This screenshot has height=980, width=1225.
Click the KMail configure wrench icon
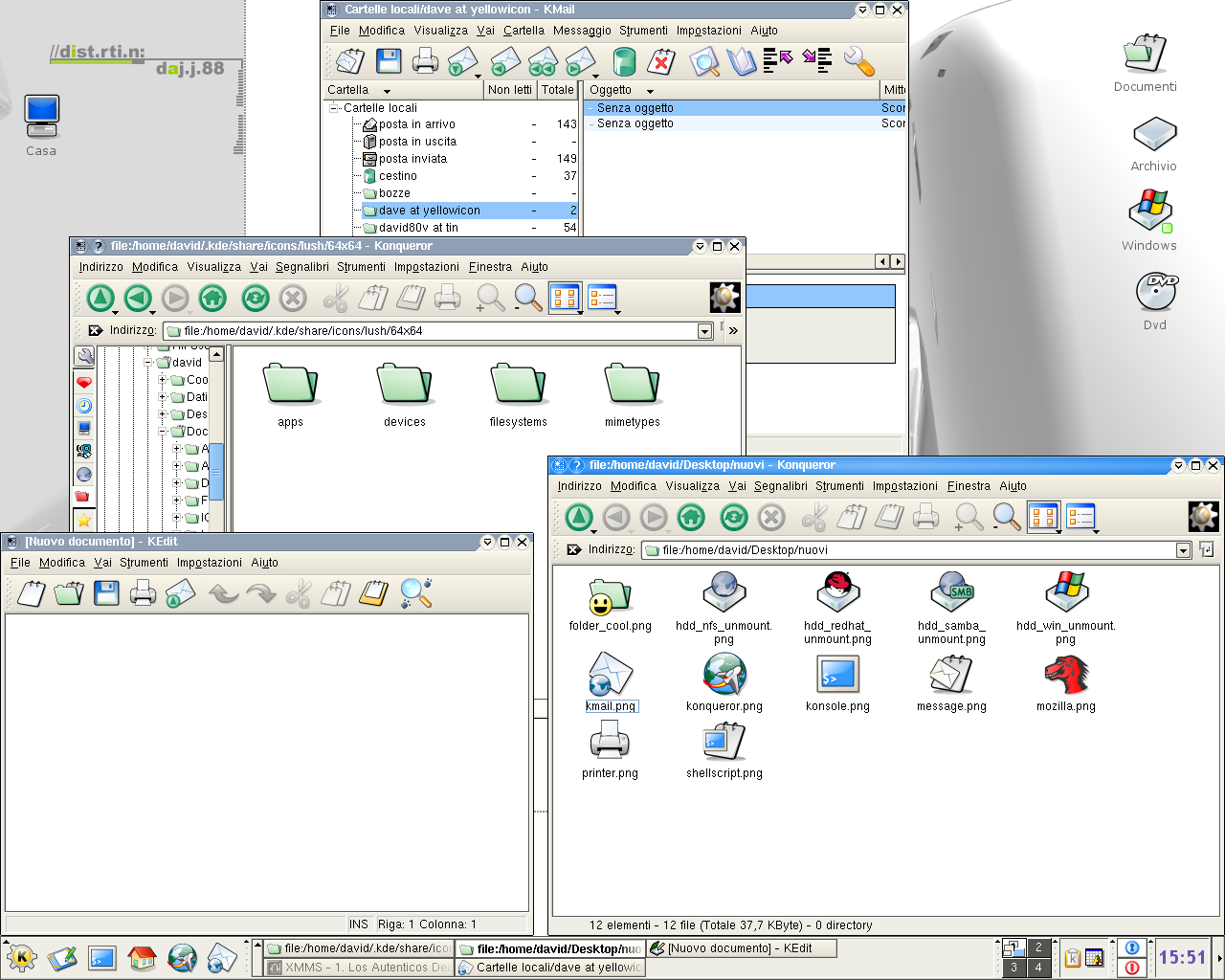tap(858, 62)
